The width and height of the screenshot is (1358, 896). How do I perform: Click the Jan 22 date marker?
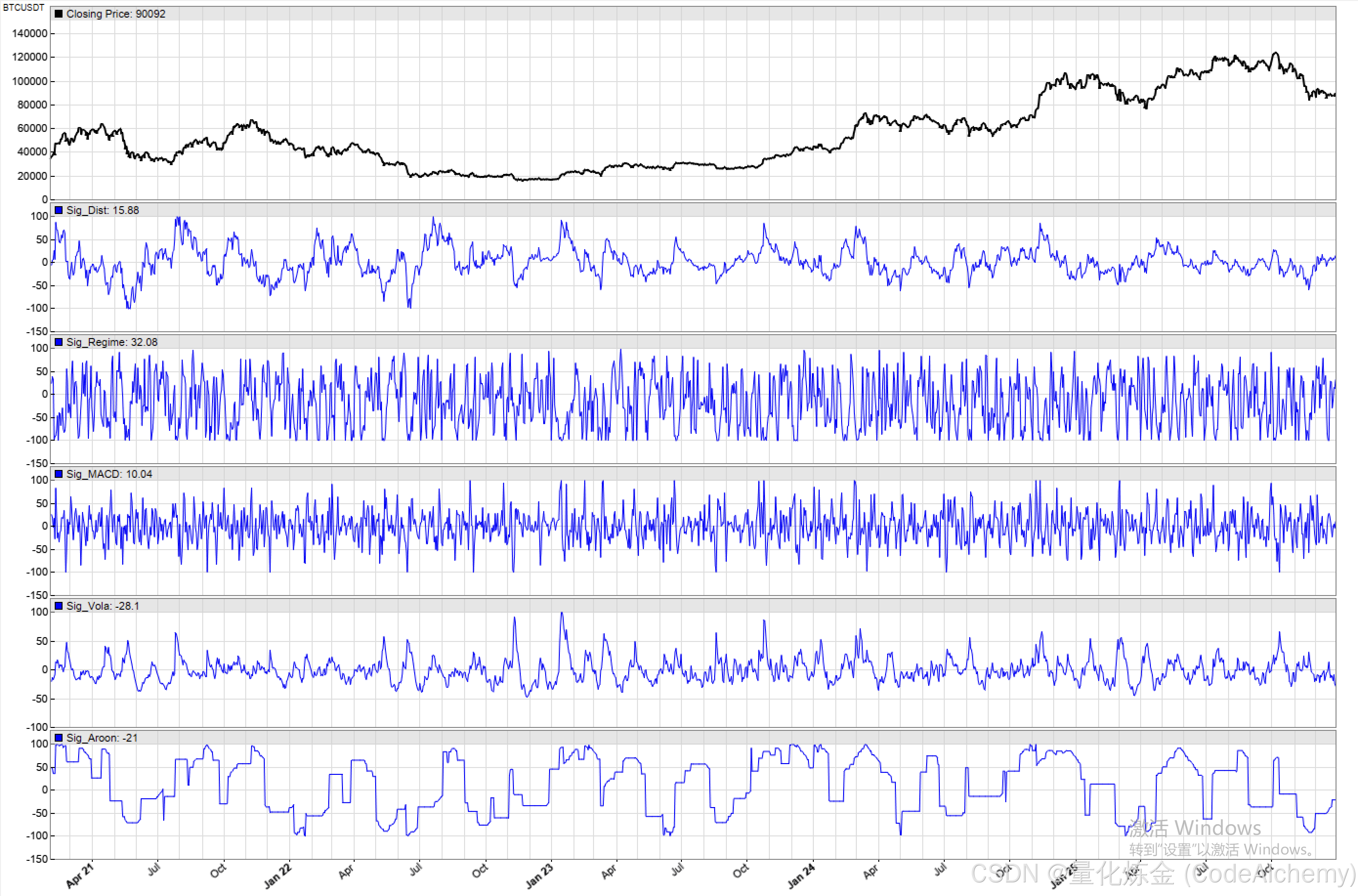277,876
